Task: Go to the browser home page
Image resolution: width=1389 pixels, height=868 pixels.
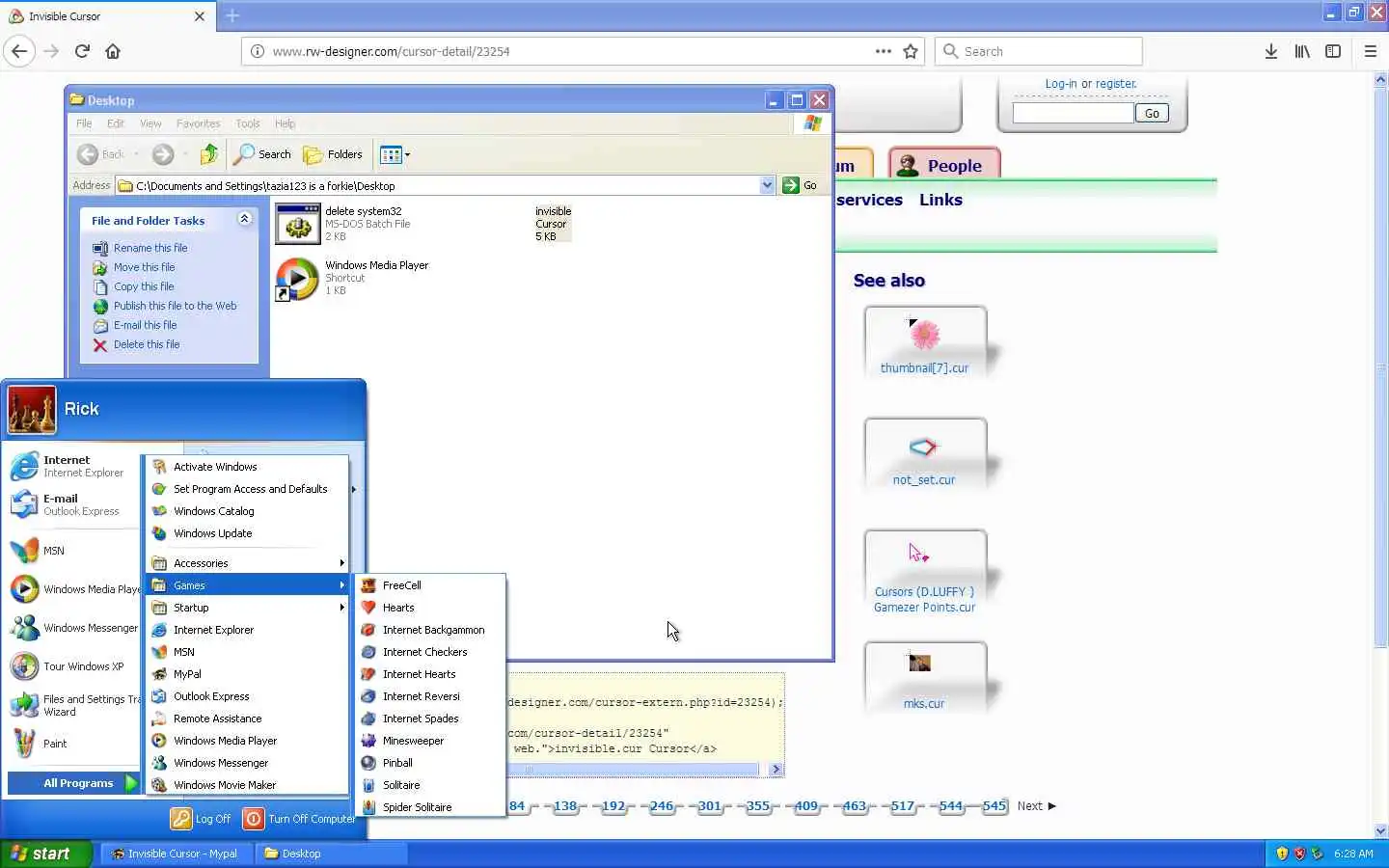Action: click(113, 51)
